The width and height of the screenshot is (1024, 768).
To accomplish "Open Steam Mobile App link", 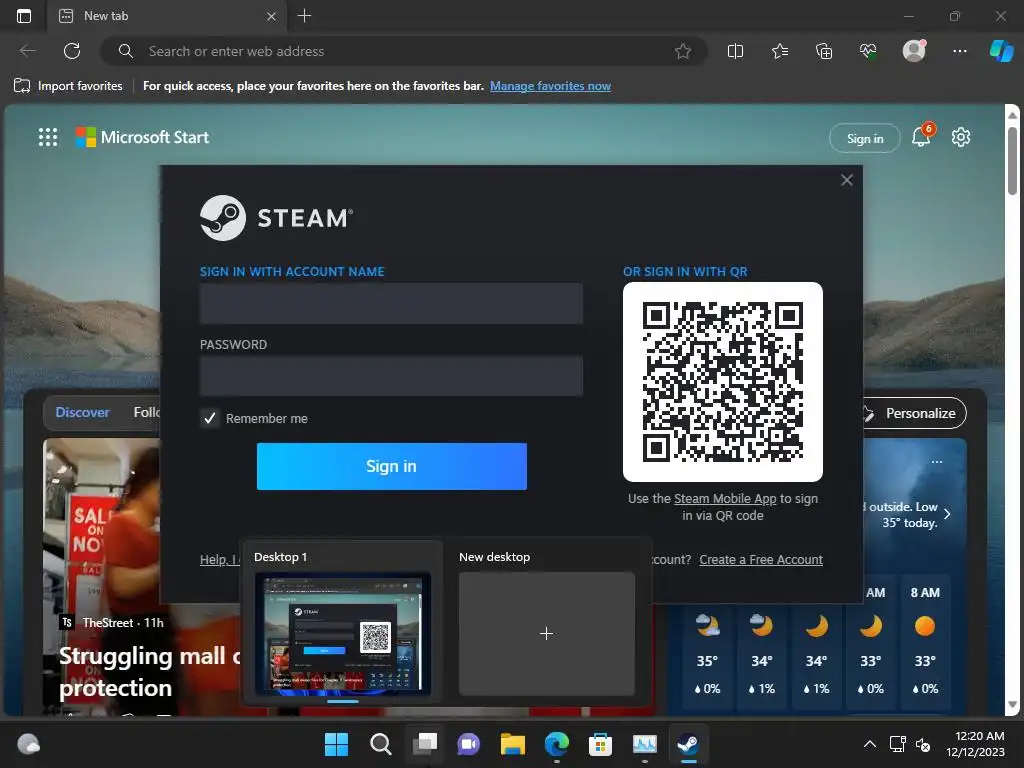I will pos(725,498).
